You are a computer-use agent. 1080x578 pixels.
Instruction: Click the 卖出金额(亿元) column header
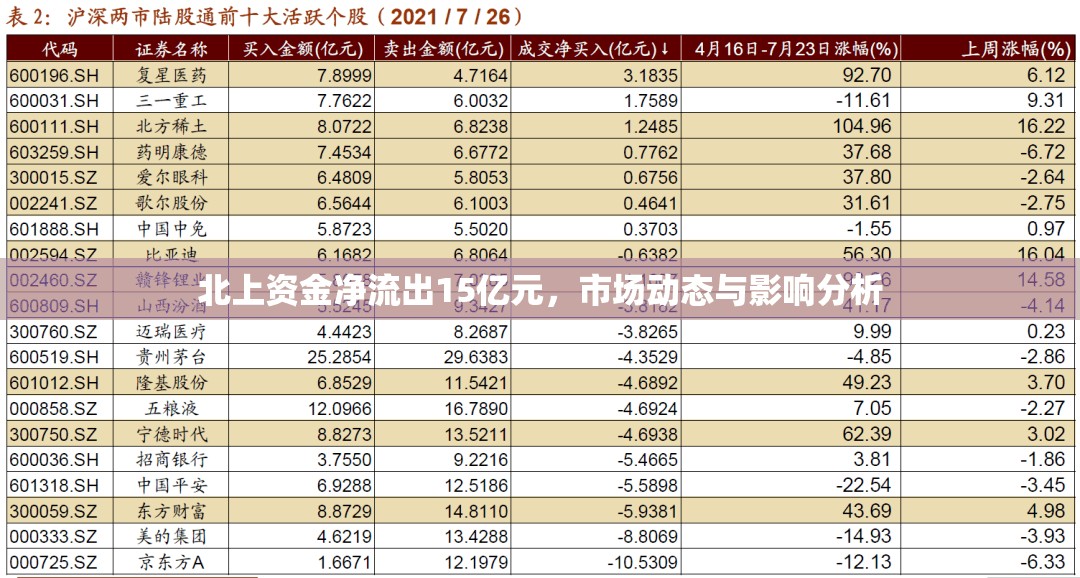(442, 49)
